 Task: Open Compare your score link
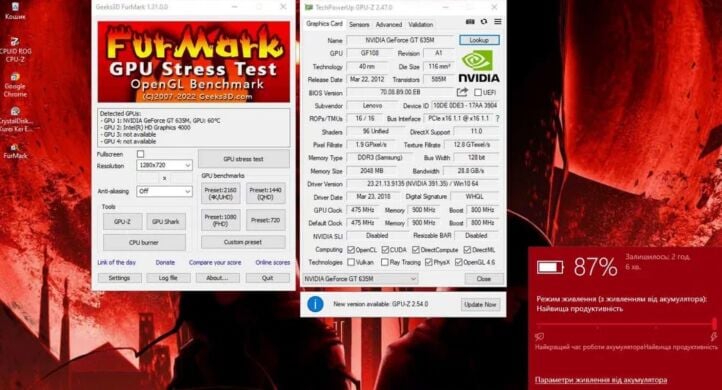click(x=215, y=262)
